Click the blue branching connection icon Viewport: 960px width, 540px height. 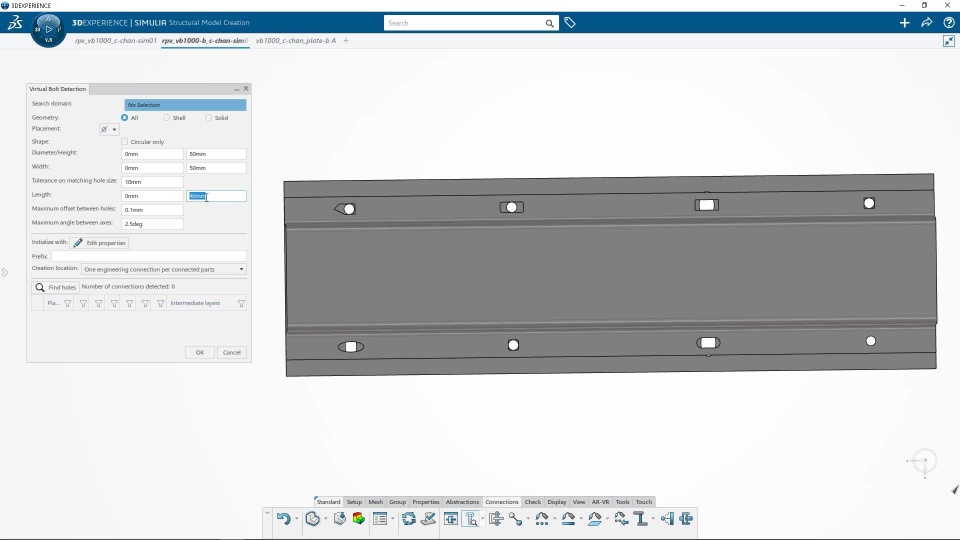[x=667, y=519]
